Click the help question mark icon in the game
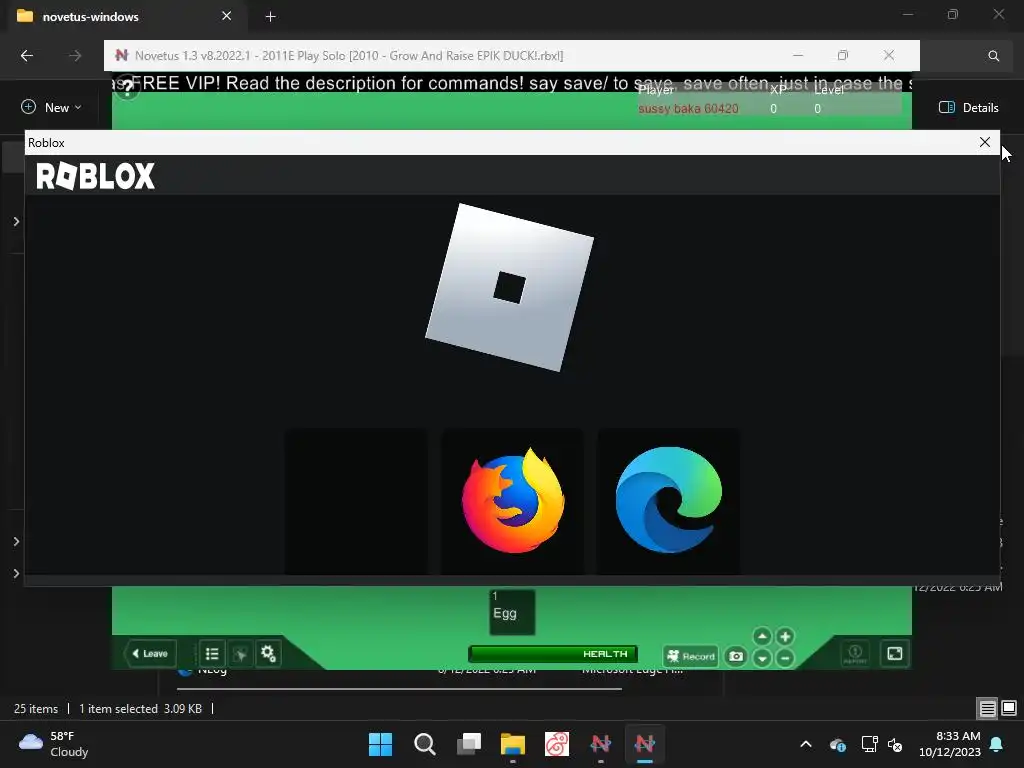This screenshot has width=1024, height=768. 127,87
